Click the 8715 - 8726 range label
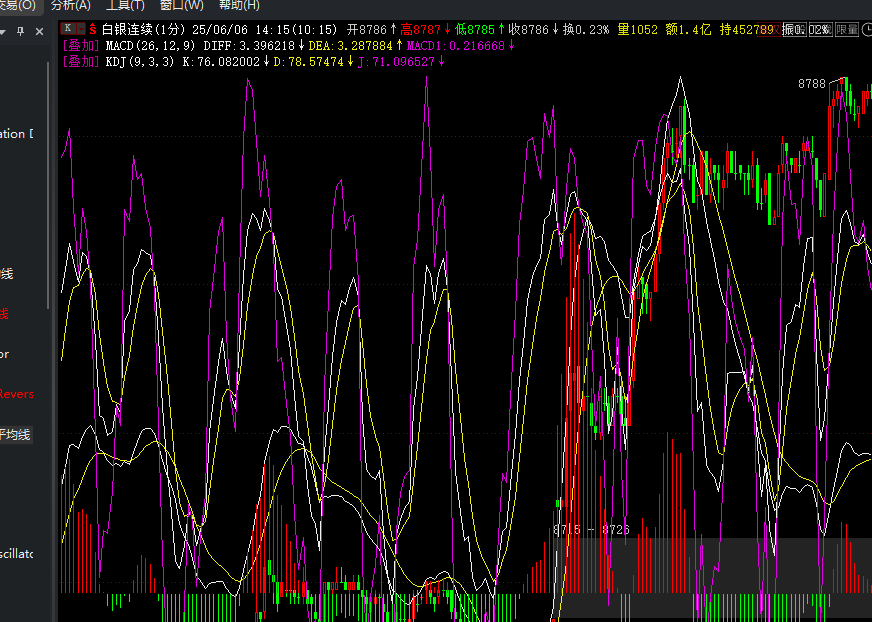 coord(592,530)
